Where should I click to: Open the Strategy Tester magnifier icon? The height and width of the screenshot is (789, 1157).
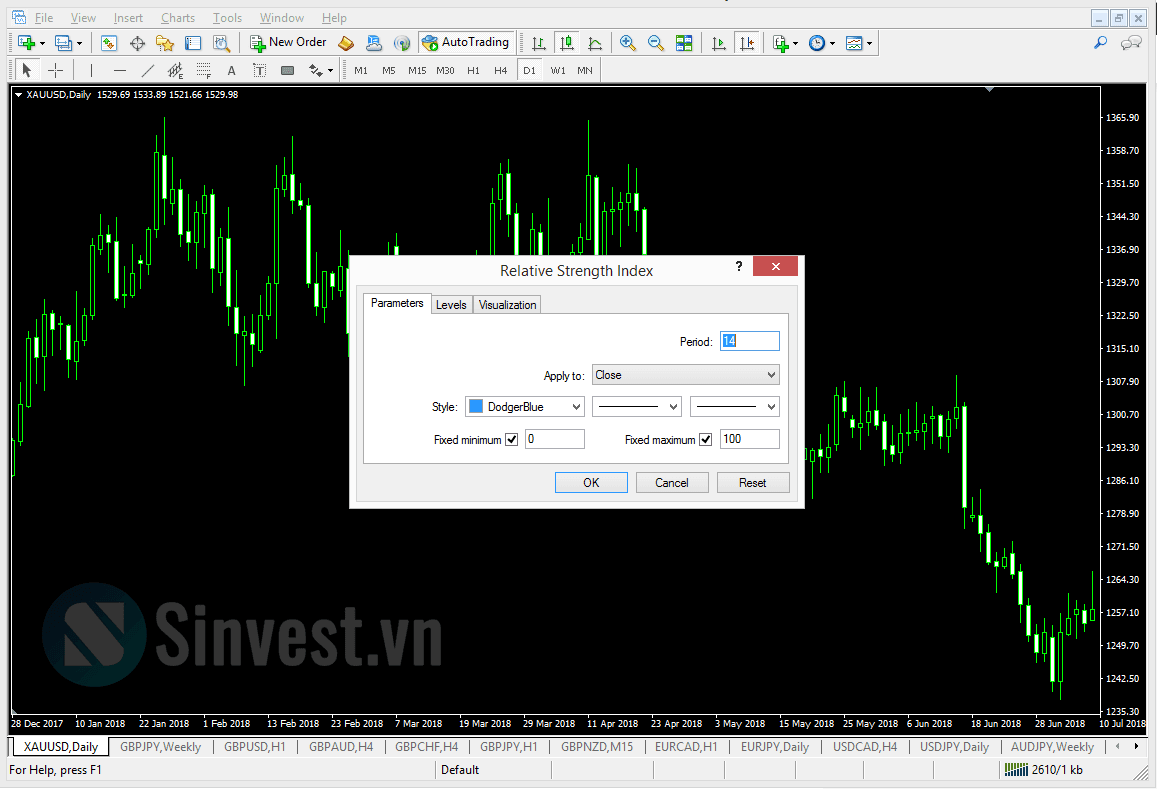coord(221,44)
